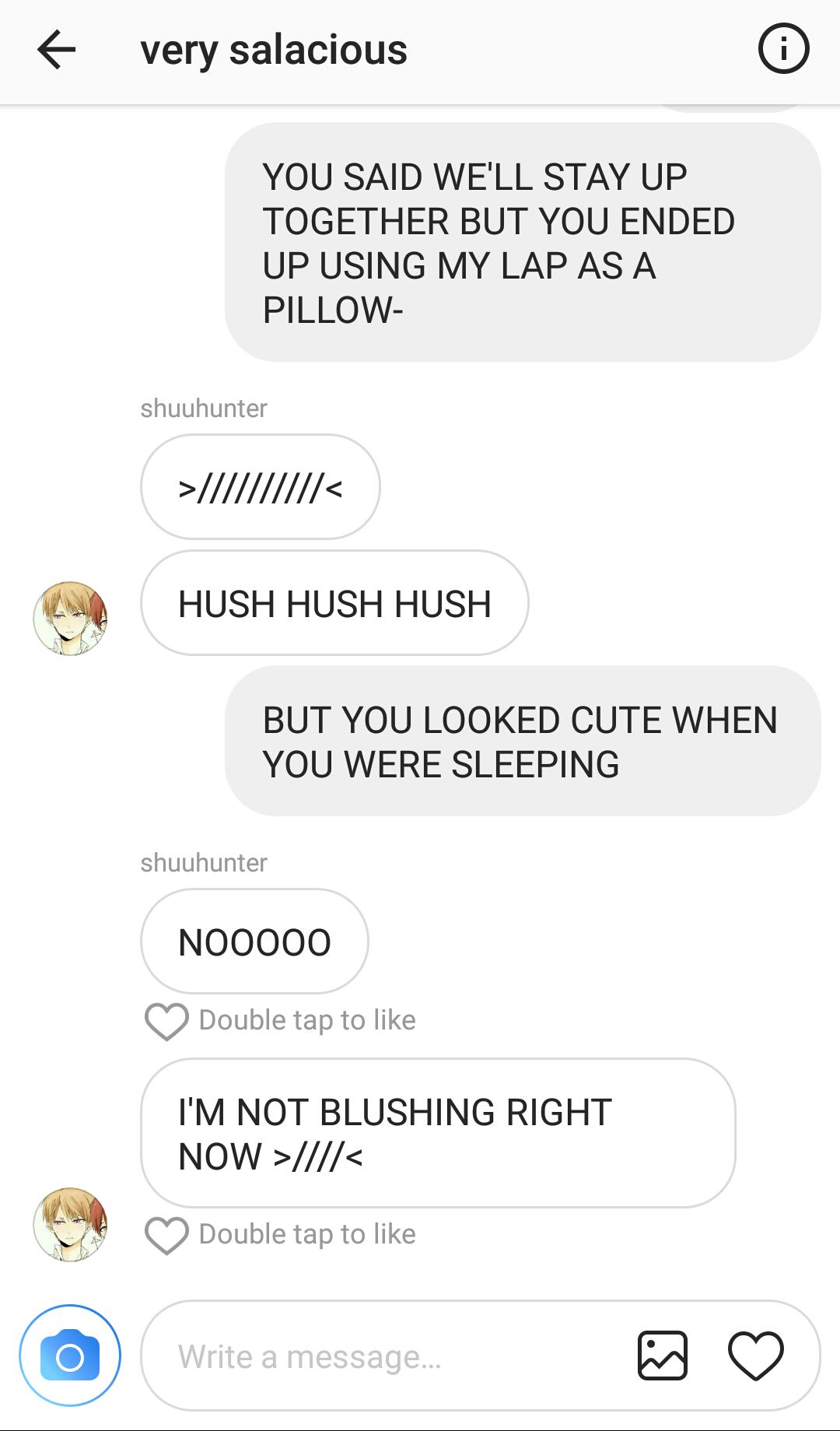The height and width of the screenshot is (1431, 840).
Task: Open conversation info icon
Action: [x=783, y=49]
